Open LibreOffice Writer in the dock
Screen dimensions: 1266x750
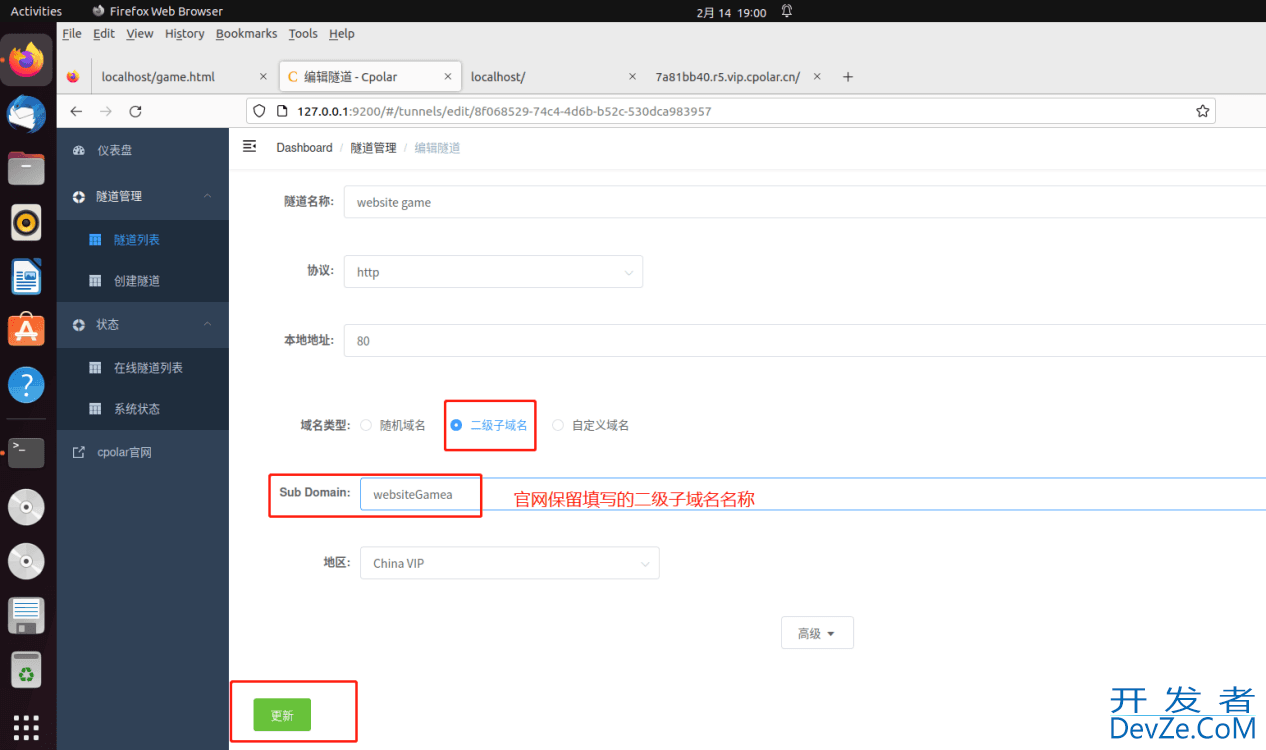pos(27,276)
